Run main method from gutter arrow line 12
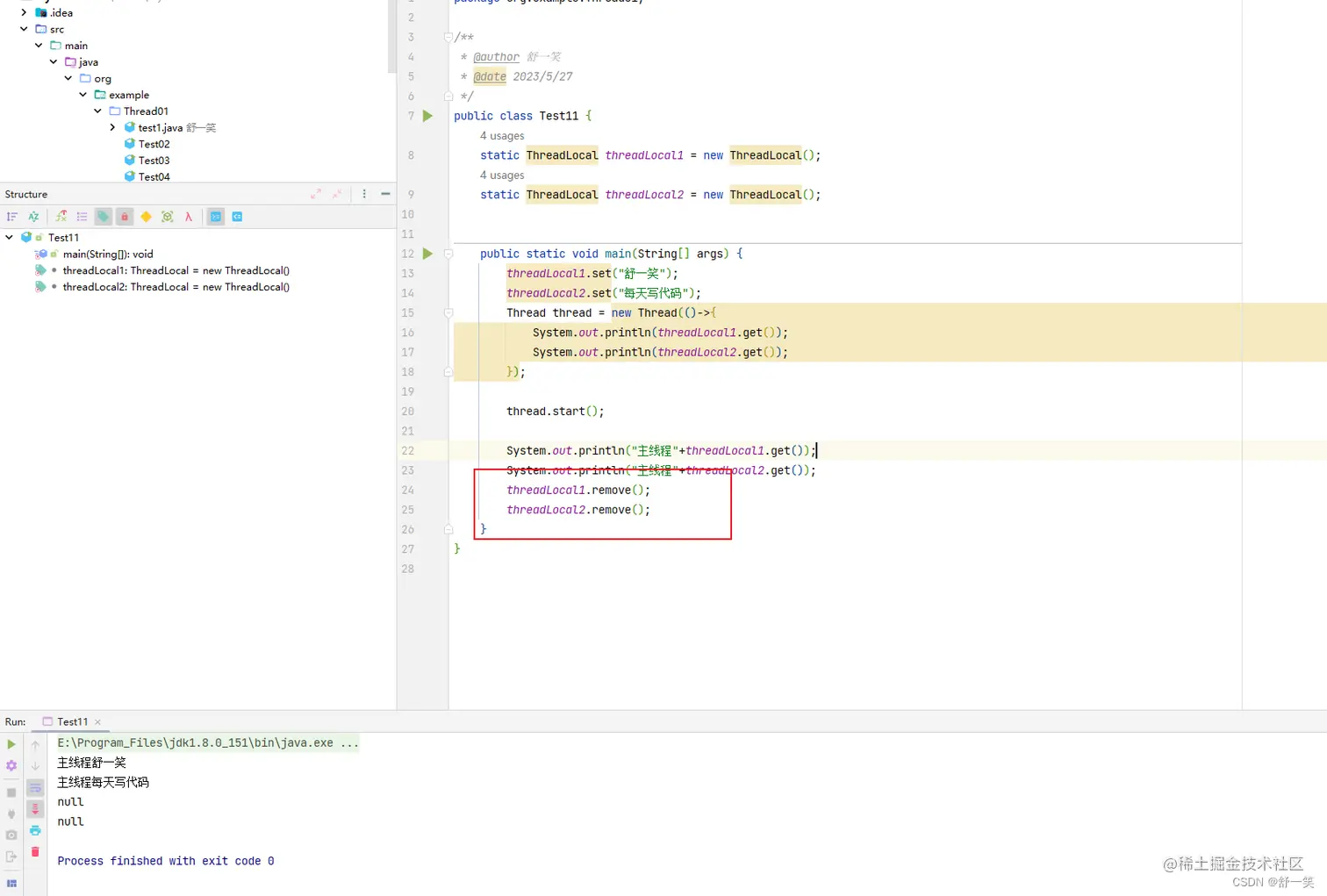 (x=427, y=254)
